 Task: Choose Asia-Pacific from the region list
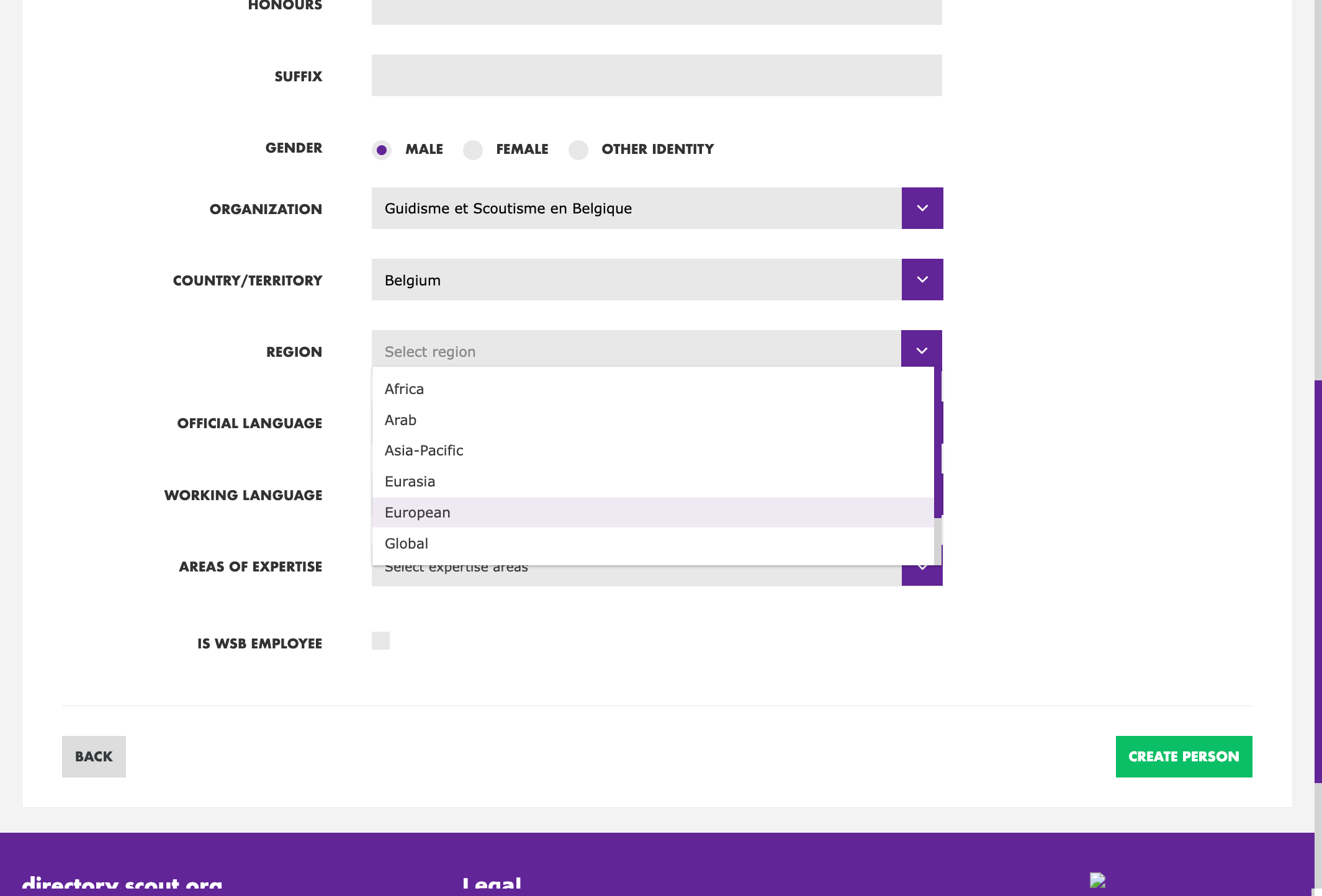653,450
